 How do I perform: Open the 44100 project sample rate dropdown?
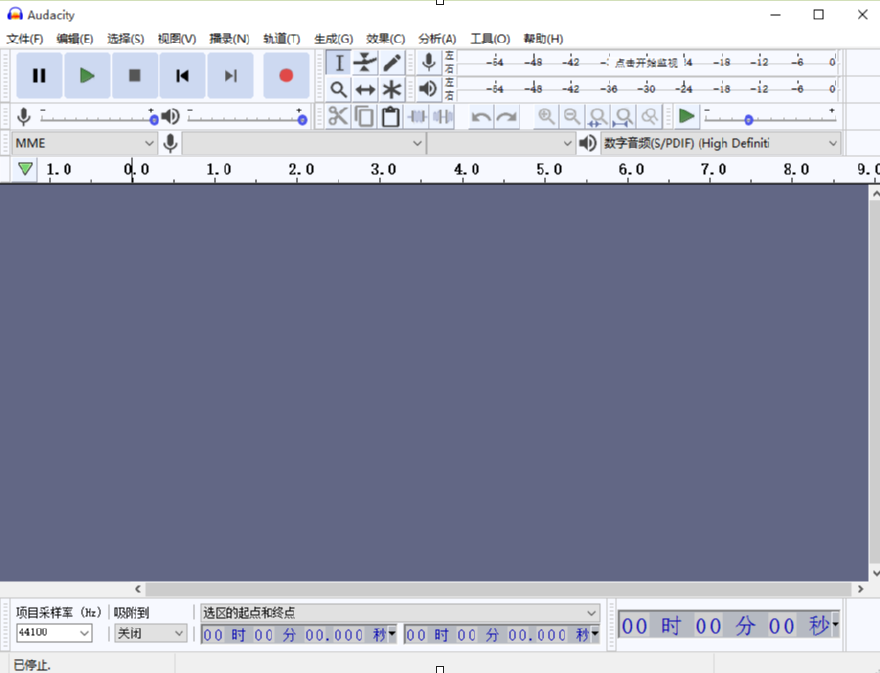click(54, 633)
